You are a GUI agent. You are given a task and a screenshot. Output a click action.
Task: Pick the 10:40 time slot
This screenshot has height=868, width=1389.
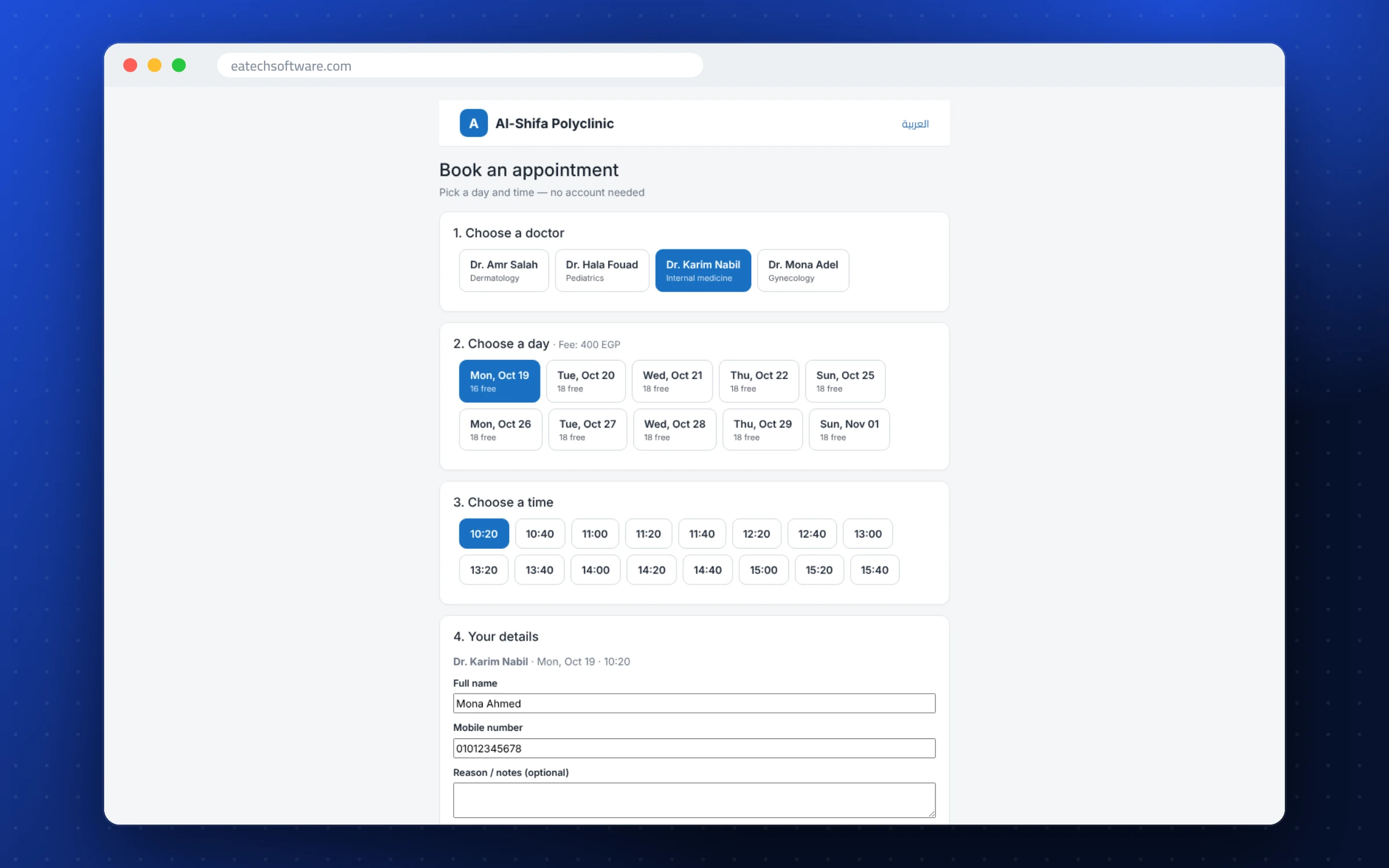540,534
